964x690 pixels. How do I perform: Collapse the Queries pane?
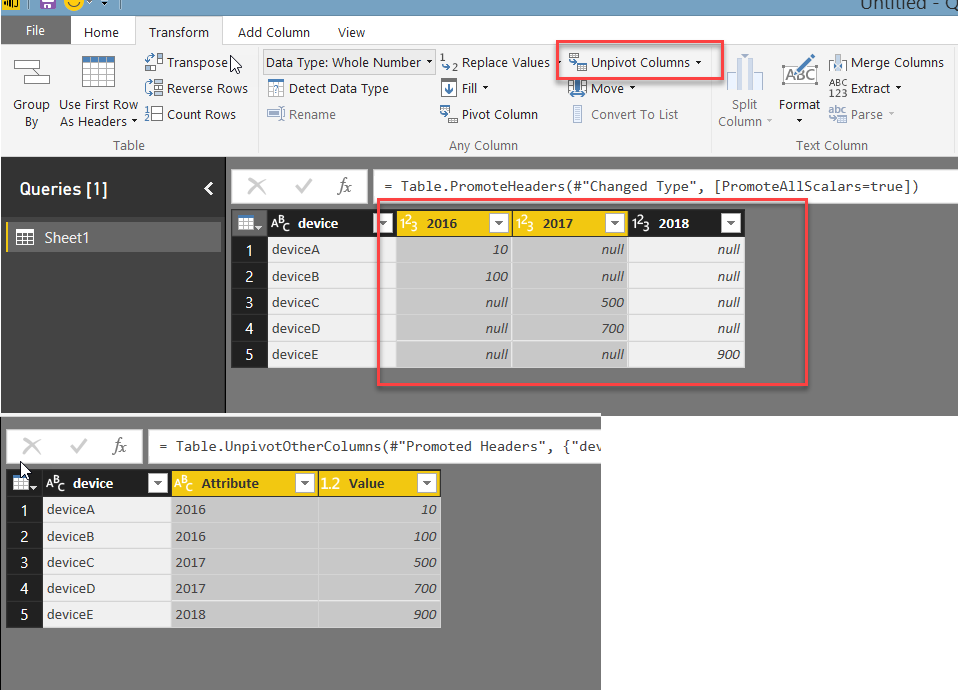[x=209, y=189]
